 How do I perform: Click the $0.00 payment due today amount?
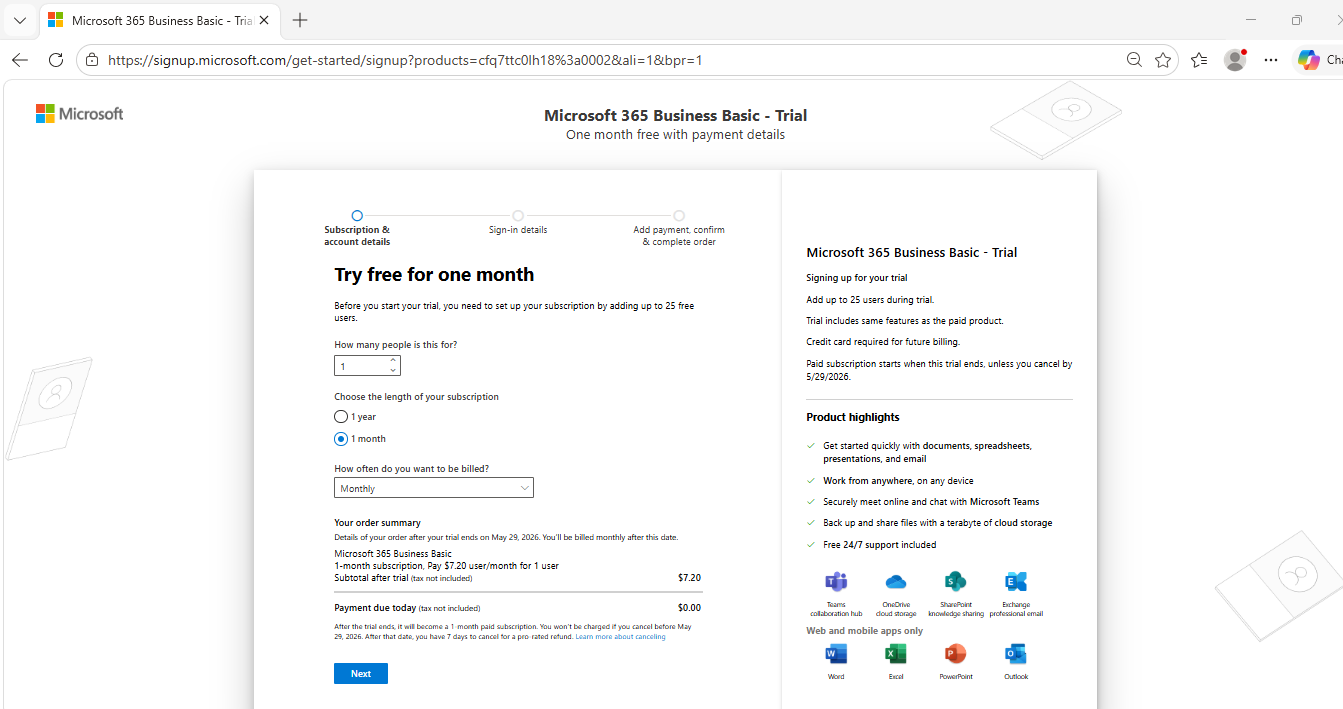point(689,608)
